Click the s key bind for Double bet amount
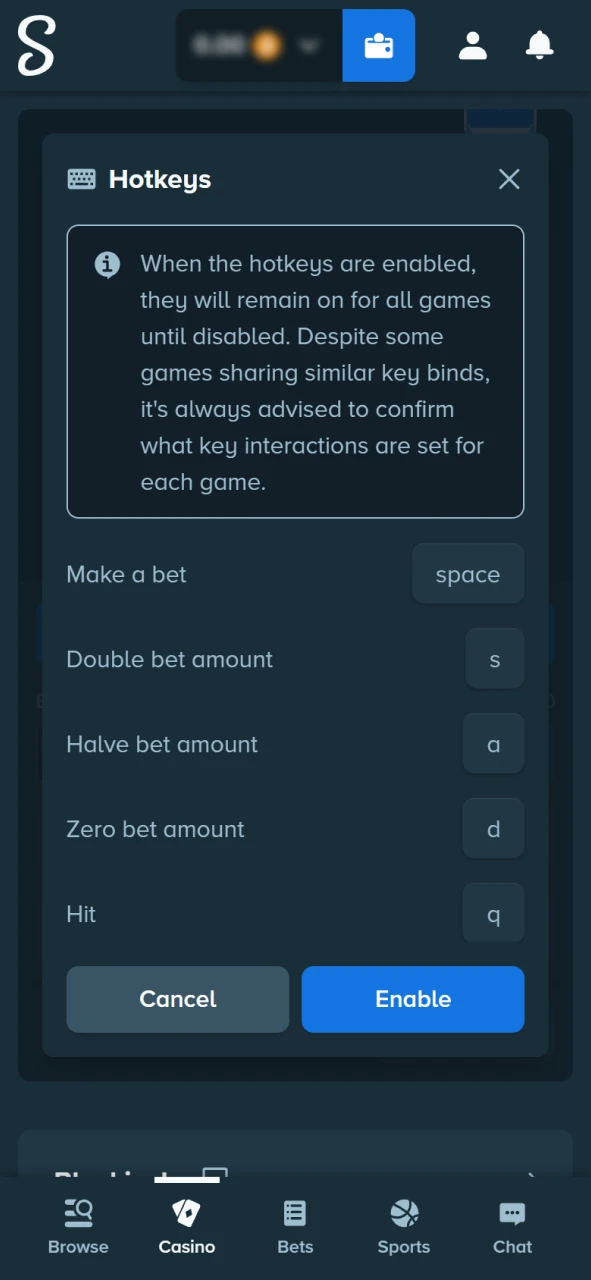Image resolution: width=591 pixels, height=1280 pixels. tap(494, 659)
